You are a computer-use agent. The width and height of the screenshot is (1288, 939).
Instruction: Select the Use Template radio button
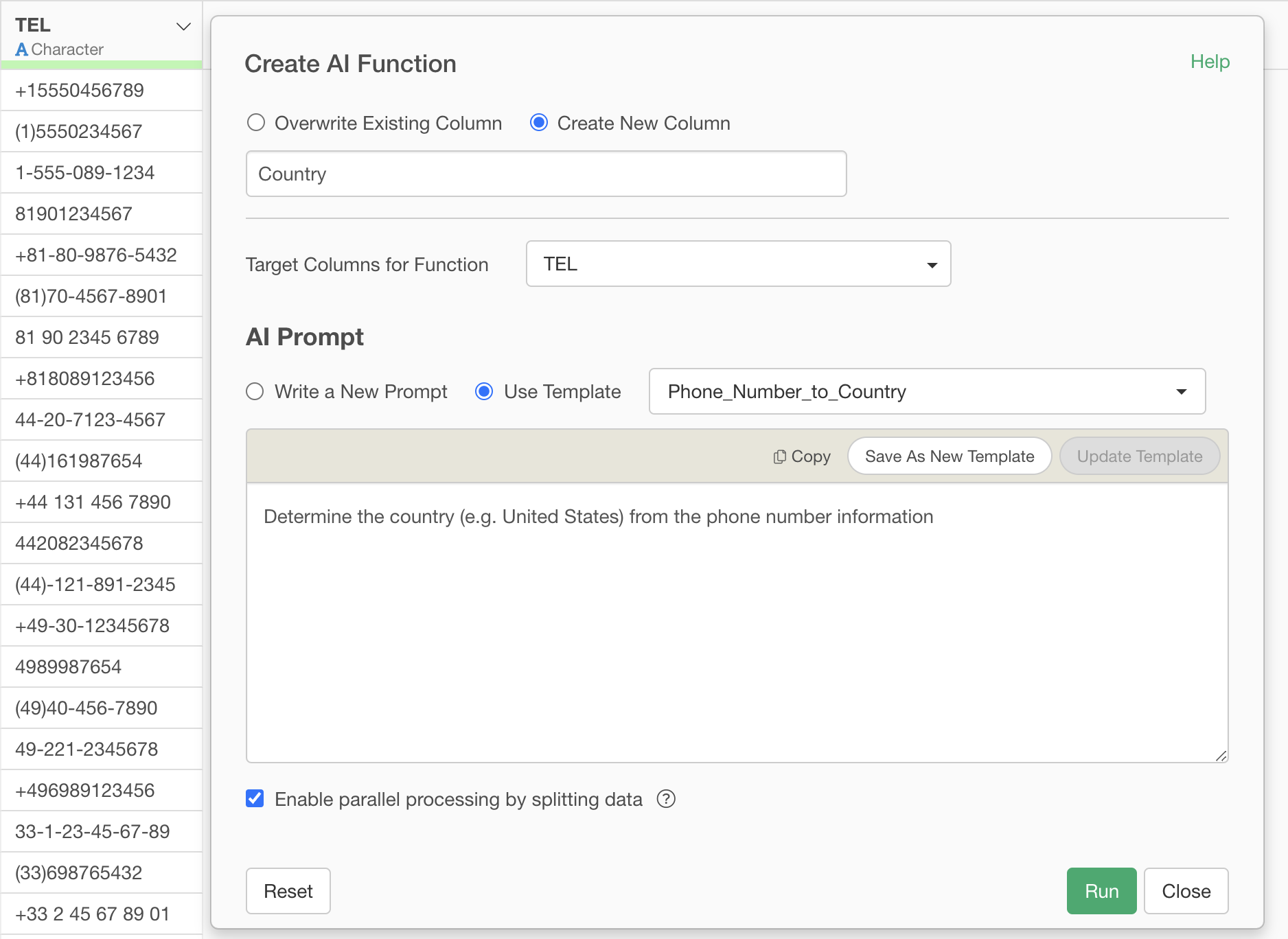(484, 391)
